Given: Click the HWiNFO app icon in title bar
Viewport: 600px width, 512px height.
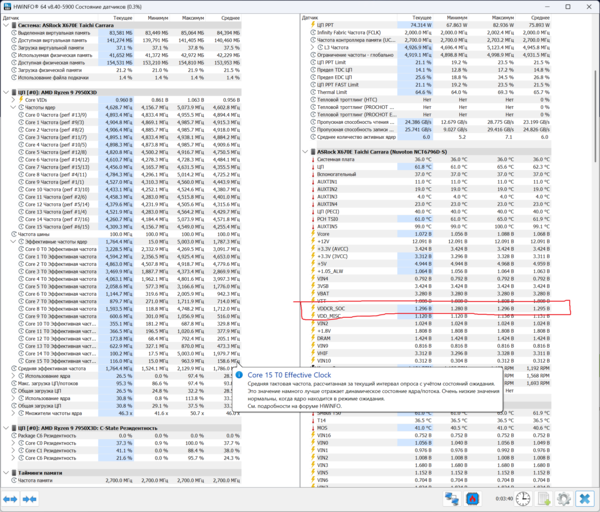Looking at the screenshot, I should 7,7.
